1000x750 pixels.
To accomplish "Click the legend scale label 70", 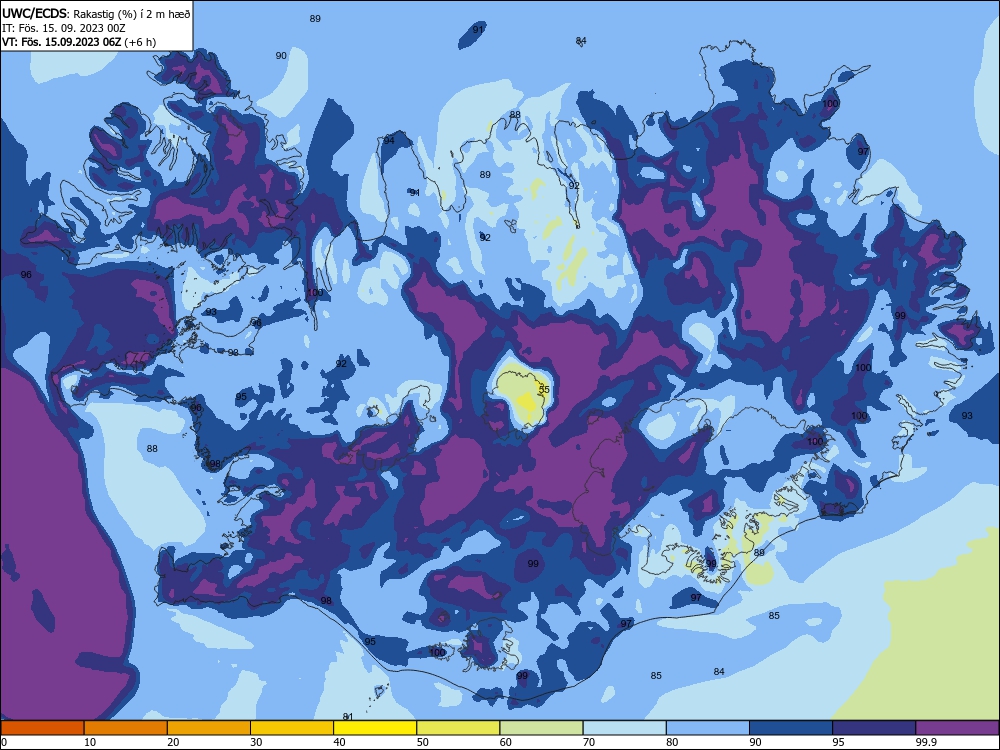I will point(589,742).
